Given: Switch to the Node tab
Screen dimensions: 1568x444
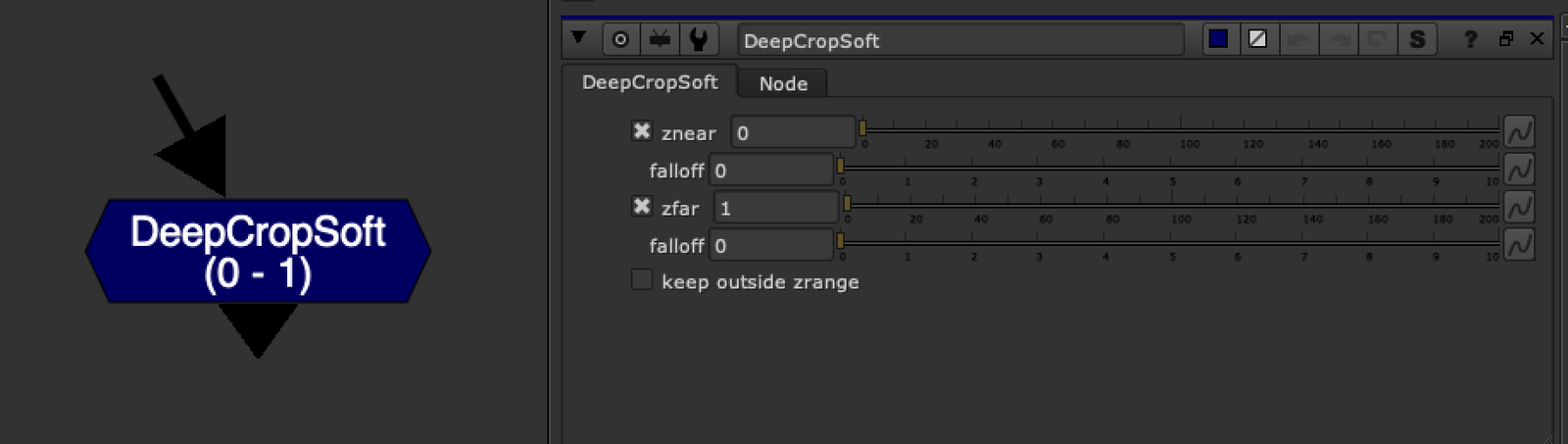Looking at the screenshot, I should click(x=783, y=83).
